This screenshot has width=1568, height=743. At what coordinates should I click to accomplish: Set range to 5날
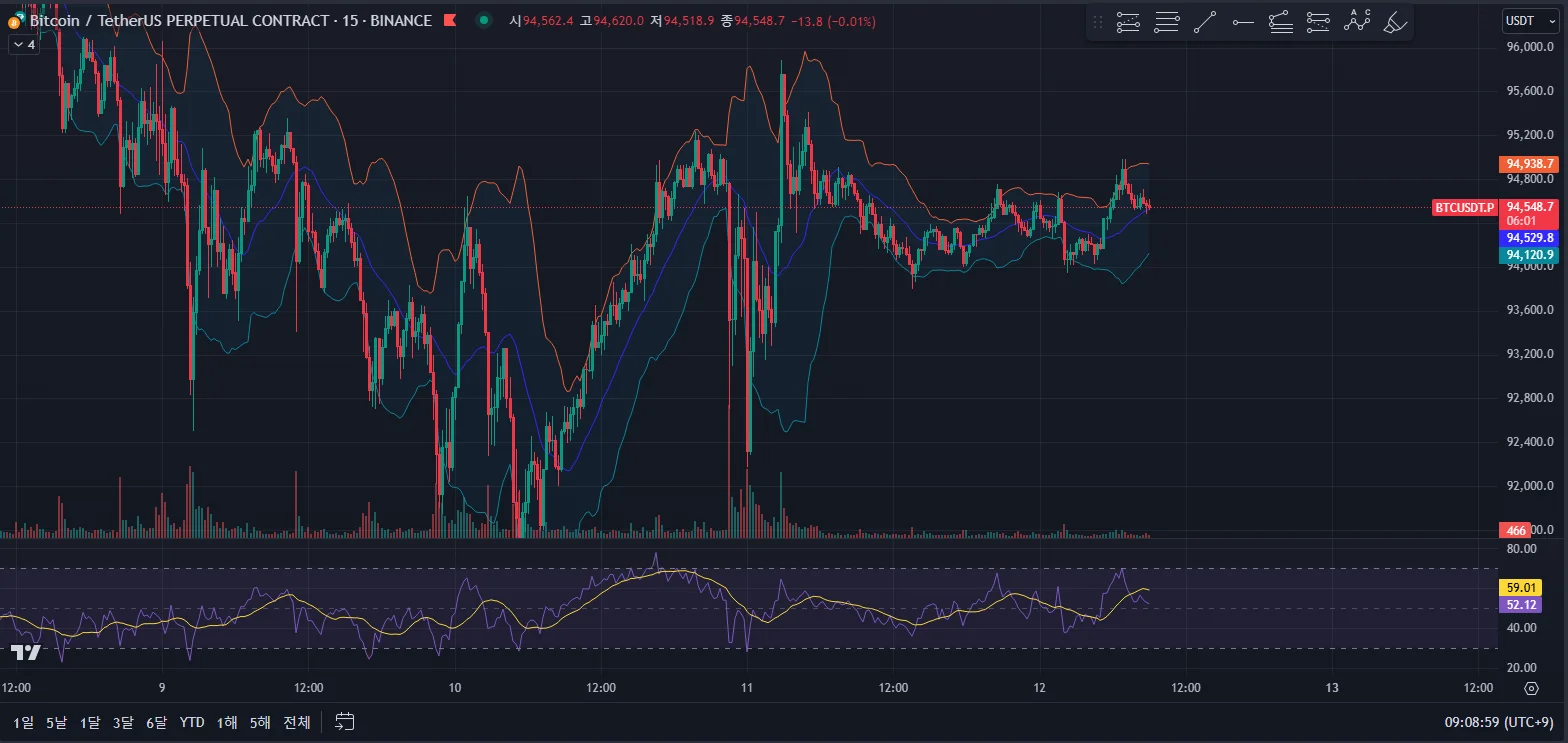click(x=57, y=722)
